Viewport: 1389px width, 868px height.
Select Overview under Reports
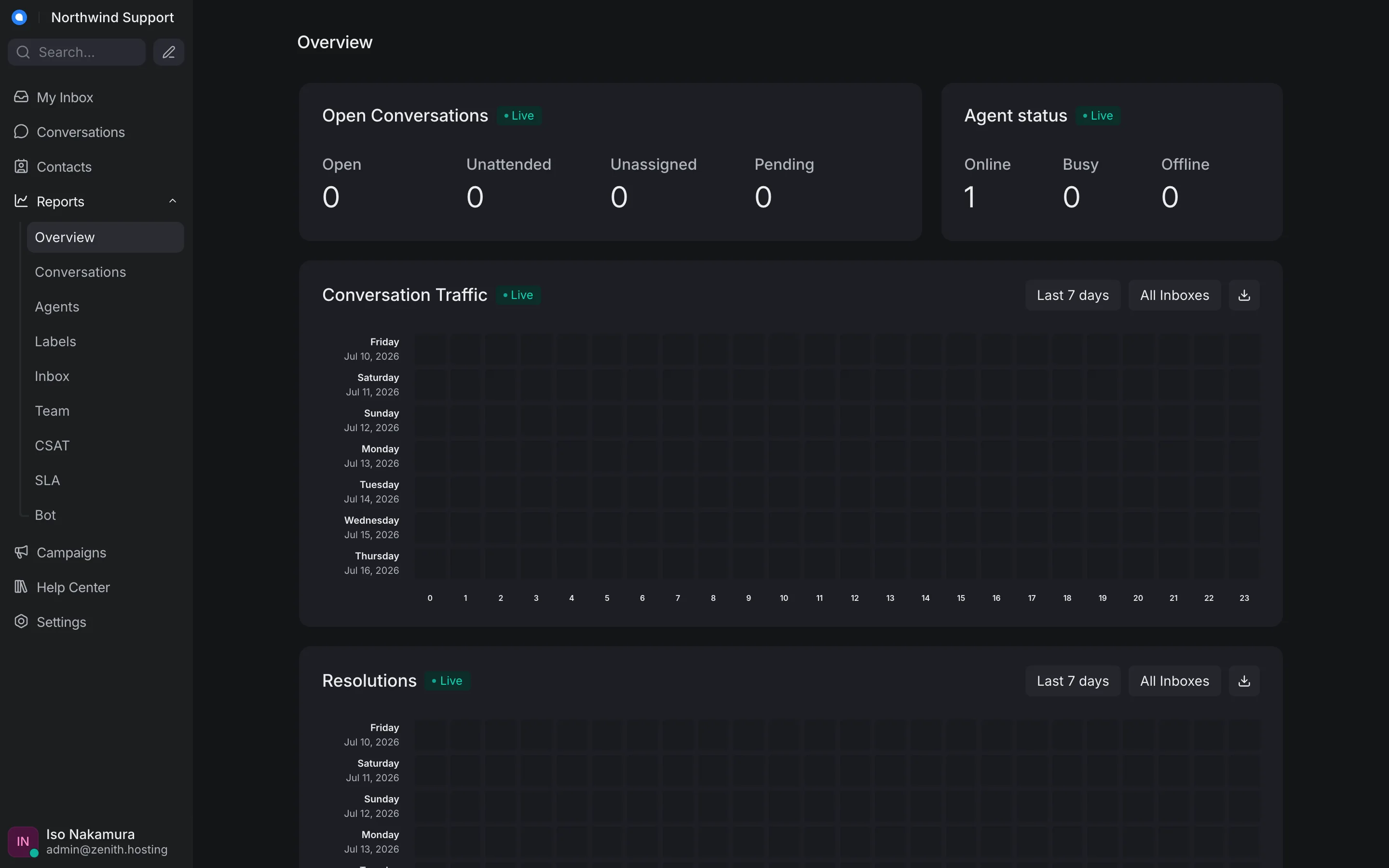coord(106,237)
